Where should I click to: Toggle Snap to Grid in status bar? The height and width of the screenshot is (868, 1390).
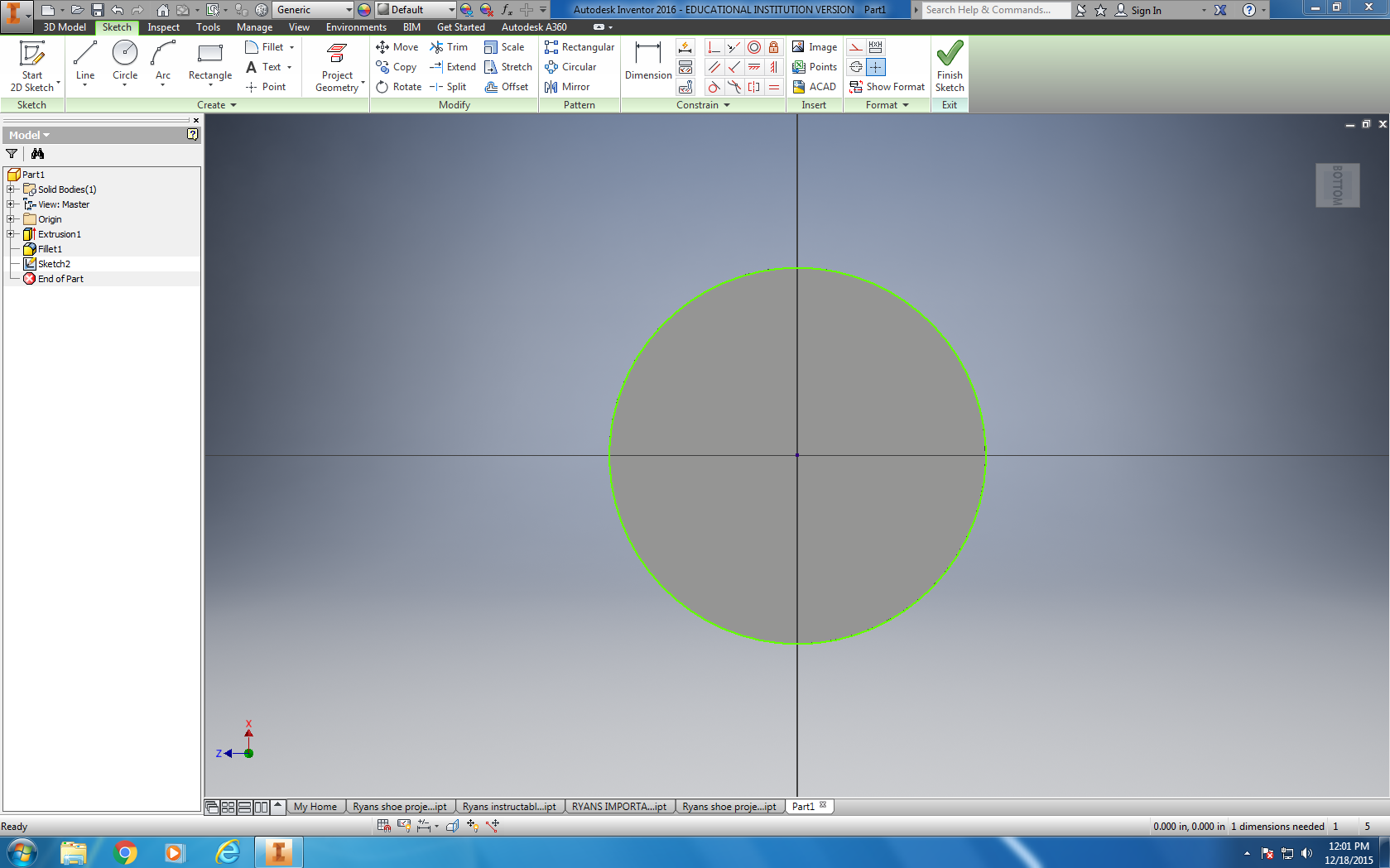[384, 826]
